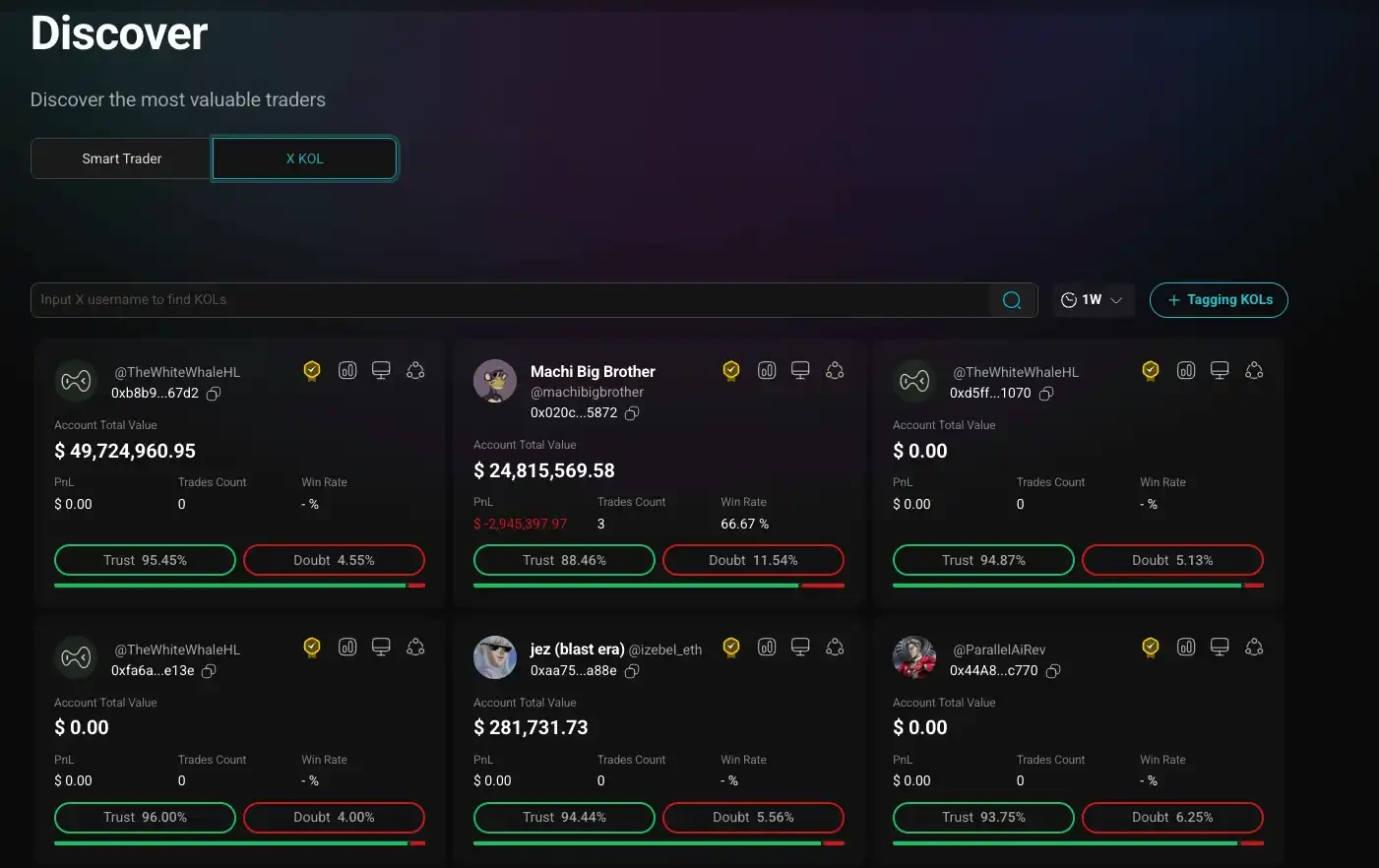This screenshot has width=1379, height=868.
Task: Click the trust-doubt ratio bar under Machi Big Brother
Action: pos(658,585)
